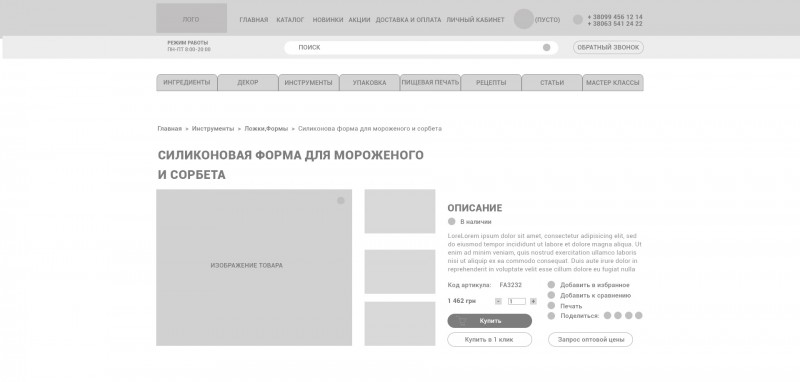Click the Купить в 1 клик button
This screenshot has height=382, width=800.
[x=489, y=339]
